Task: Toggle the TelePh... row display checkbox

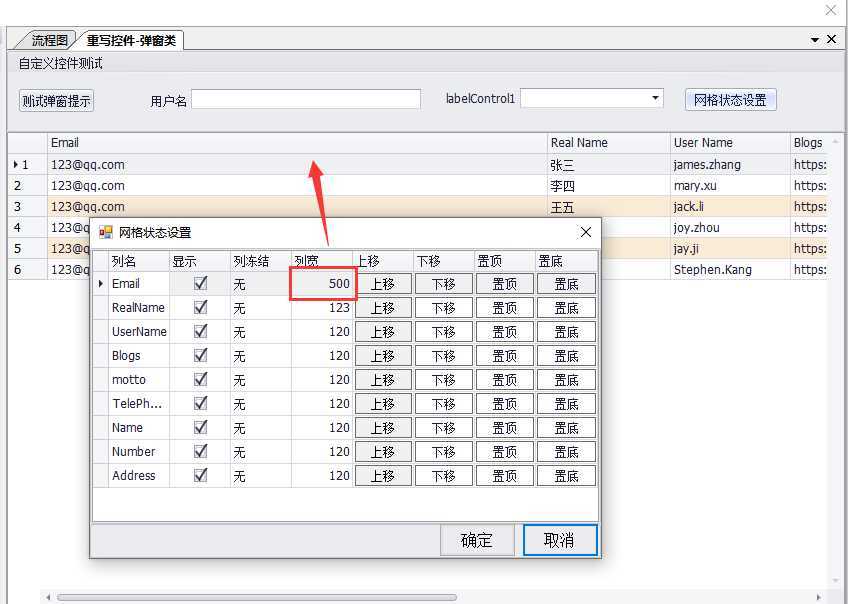Action: (201, 403)
